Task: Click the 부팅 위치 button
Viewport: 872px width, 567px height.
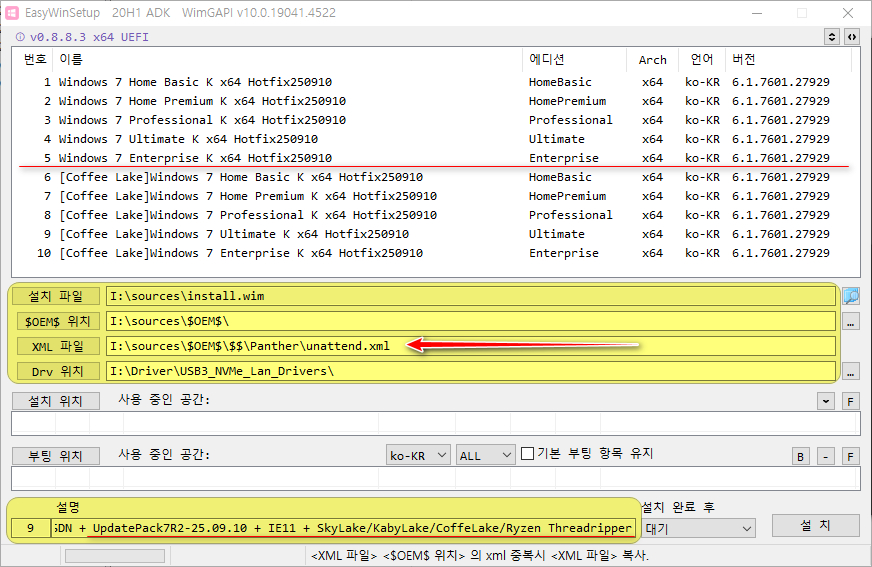Action: click(x=56, y=456)
